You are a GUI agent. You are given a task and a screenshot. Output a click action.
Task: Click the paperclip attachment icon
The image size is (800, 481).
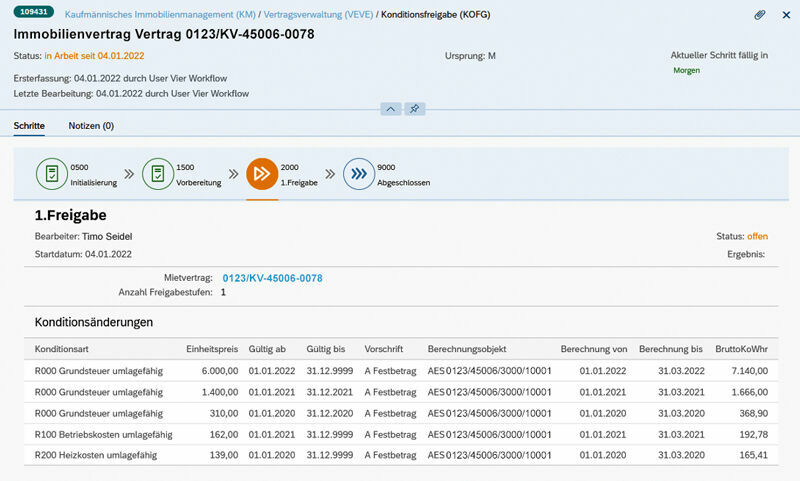click(760, 15)
